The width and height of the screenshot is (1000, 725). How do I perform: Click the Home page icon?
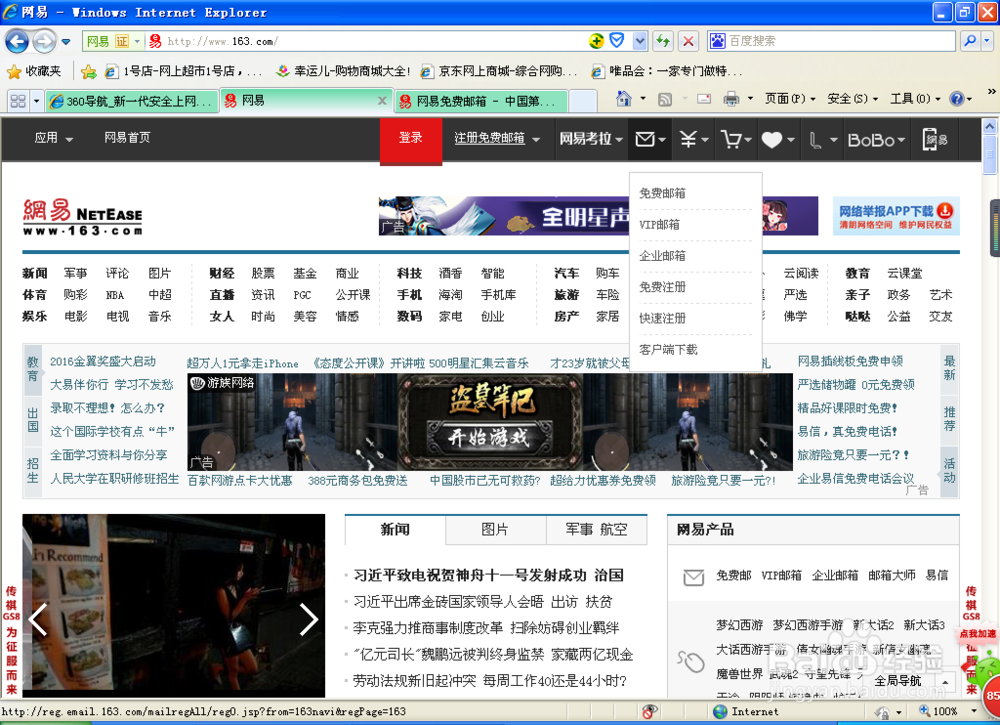pyautogui.click(x=624, y=99)
